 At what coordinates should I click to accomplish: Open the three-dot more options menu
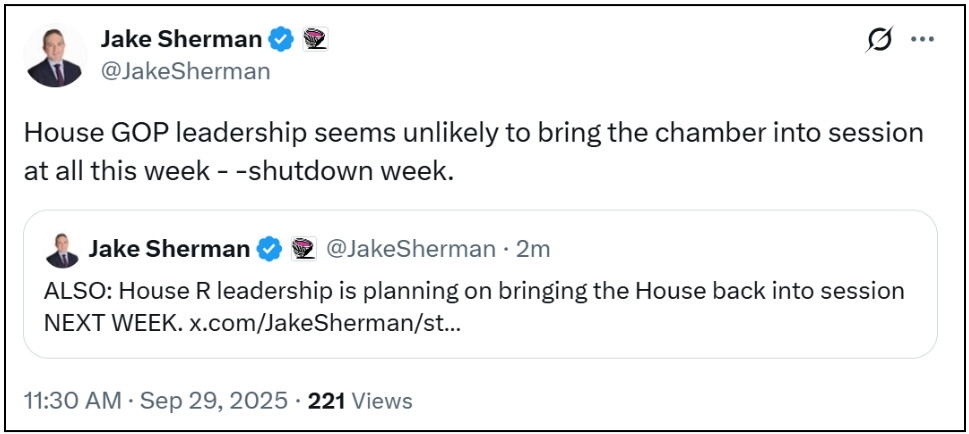pos(922,40)
